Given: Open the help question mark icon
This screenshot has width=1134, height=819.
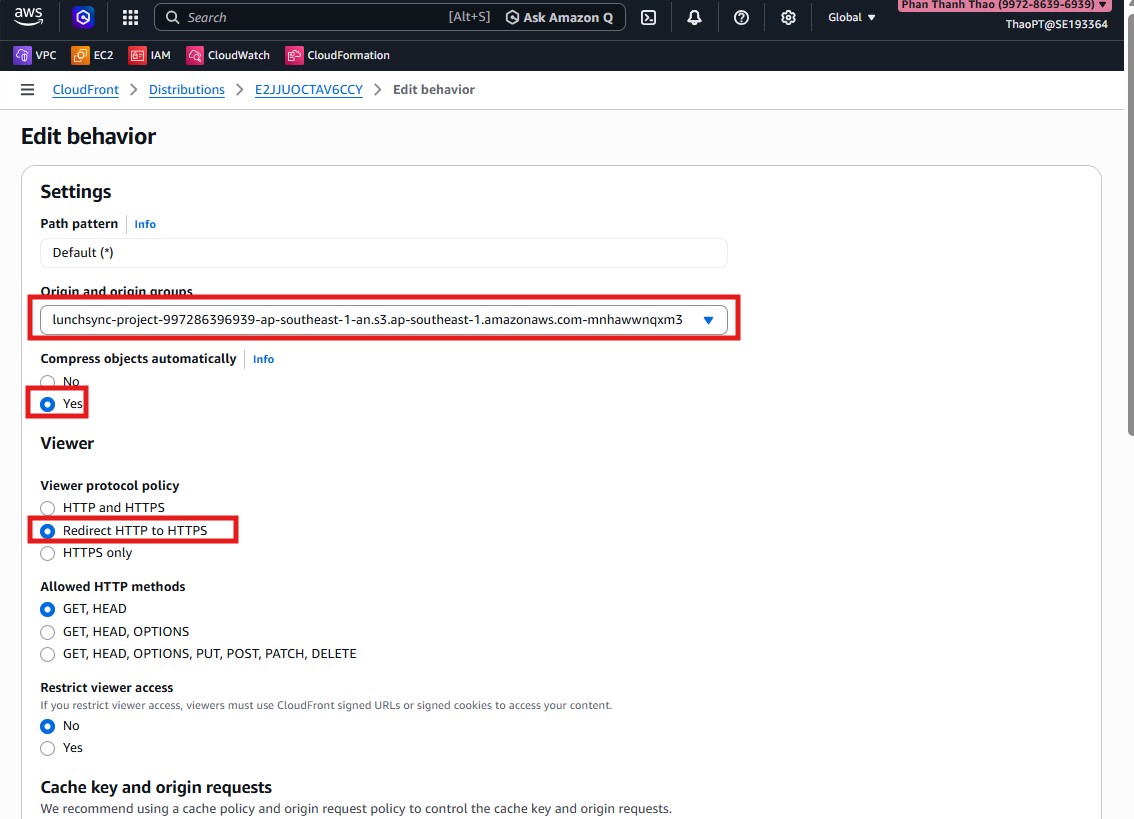Looking at the screenshot, I should 741,17.
